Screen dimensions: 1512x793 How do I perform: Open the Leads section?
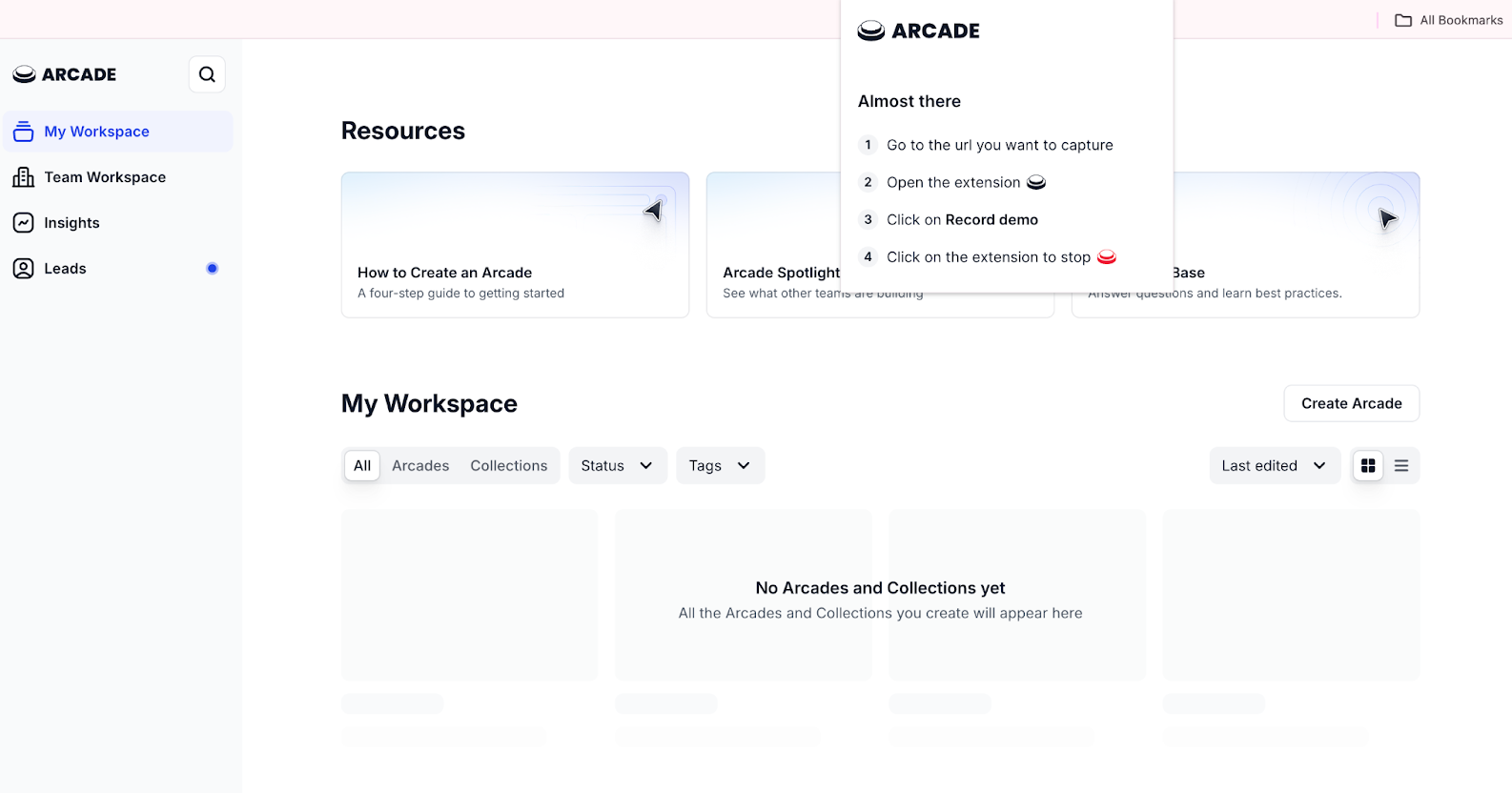pos(118,269)
